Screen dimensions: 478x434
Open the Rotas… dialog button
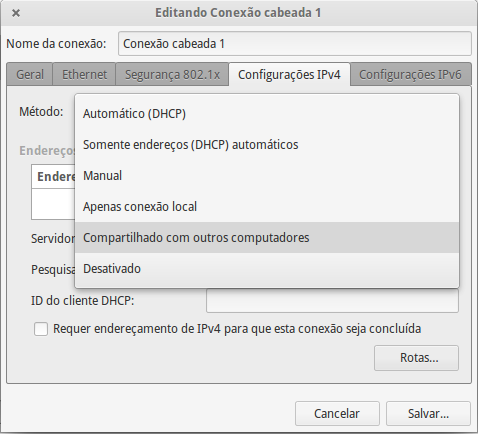coord(416,358)
